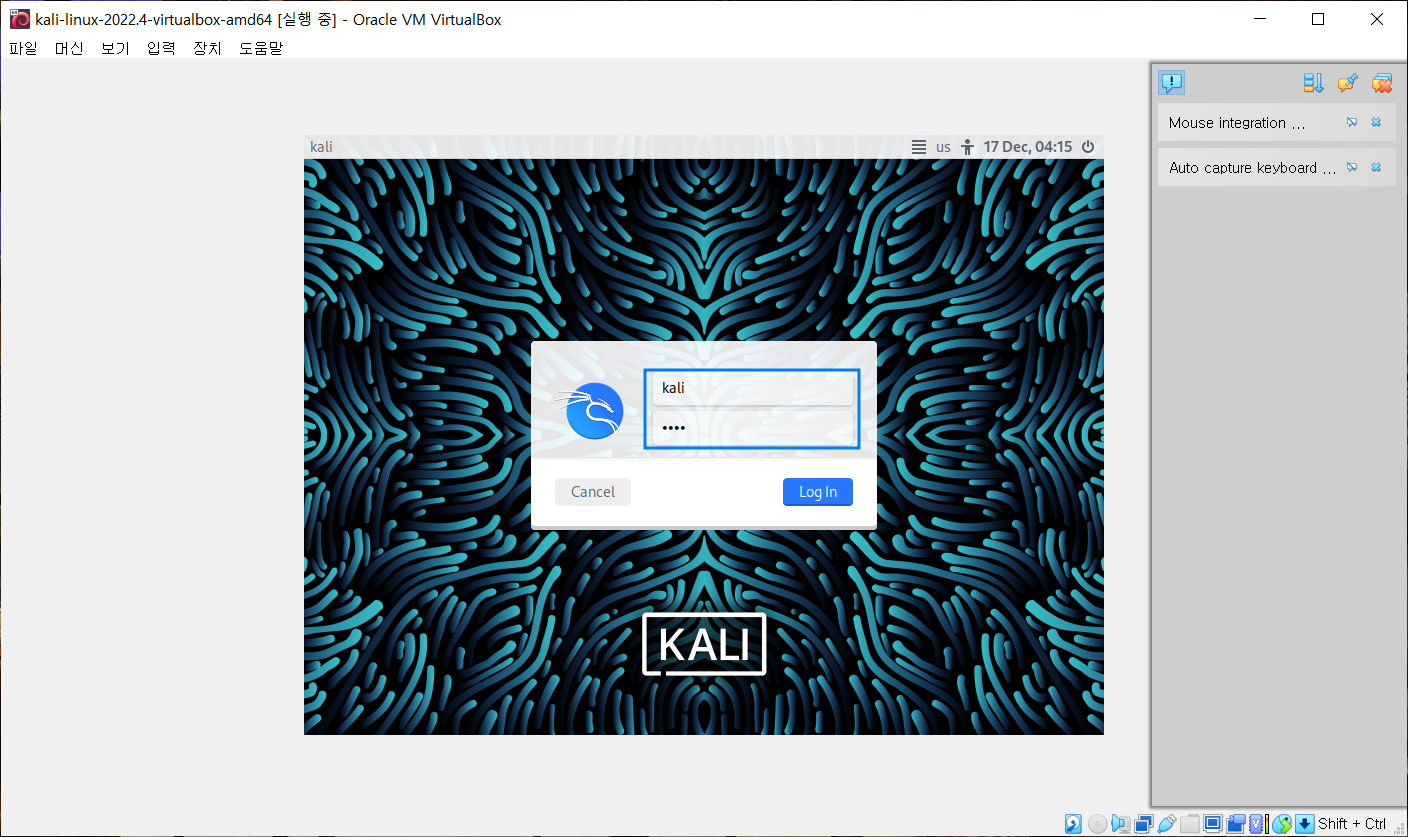Click the keyboard capture arrow icon

(1305, 824)
